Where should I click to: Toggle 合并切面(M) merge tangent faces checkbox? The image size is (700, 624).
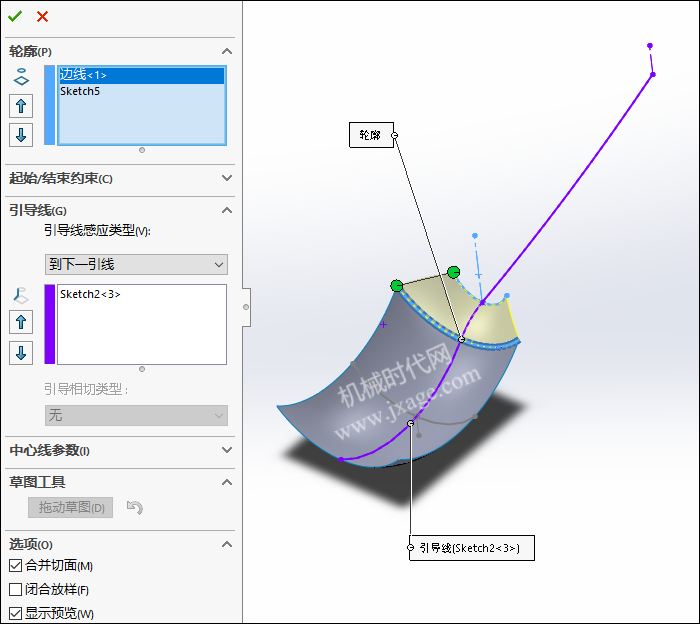(x=16, y=566)
